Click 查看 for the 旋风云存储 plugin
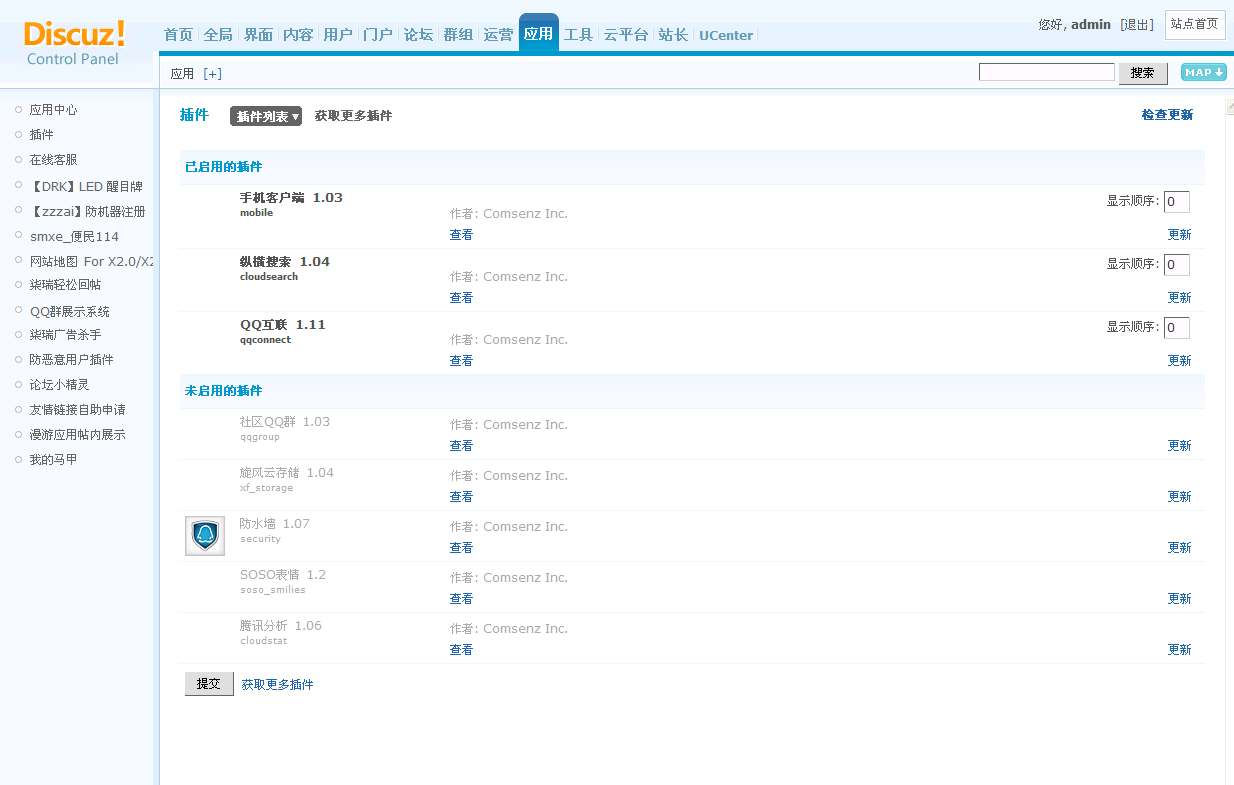Image resolution: width=1234 pixels, height=785 pixels. point(461,497)
